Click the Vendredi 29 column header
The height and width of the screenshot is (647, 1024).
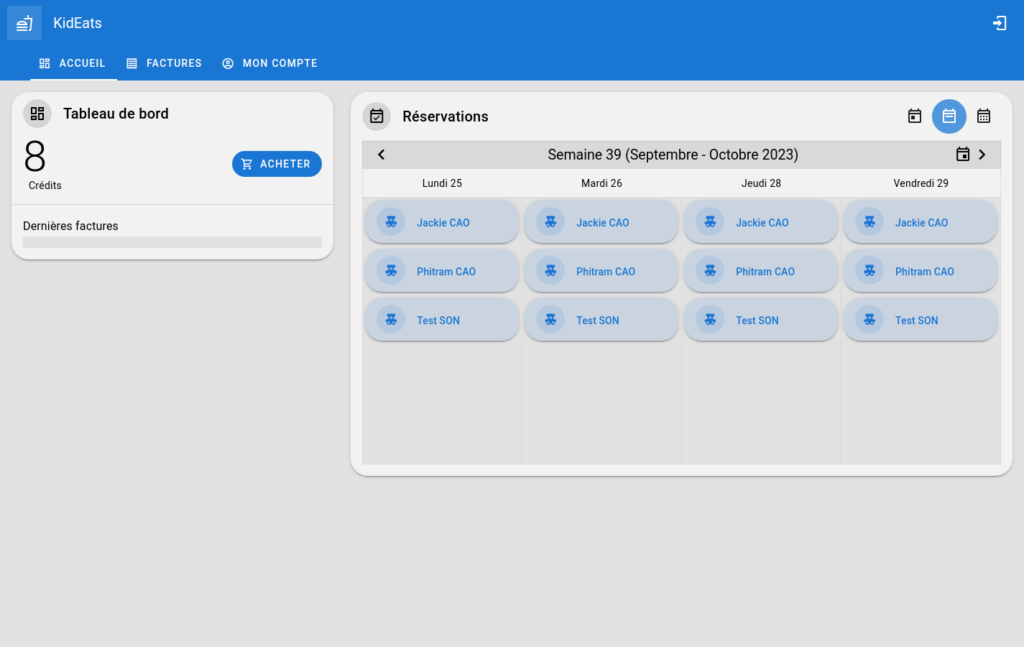[921, 183]
